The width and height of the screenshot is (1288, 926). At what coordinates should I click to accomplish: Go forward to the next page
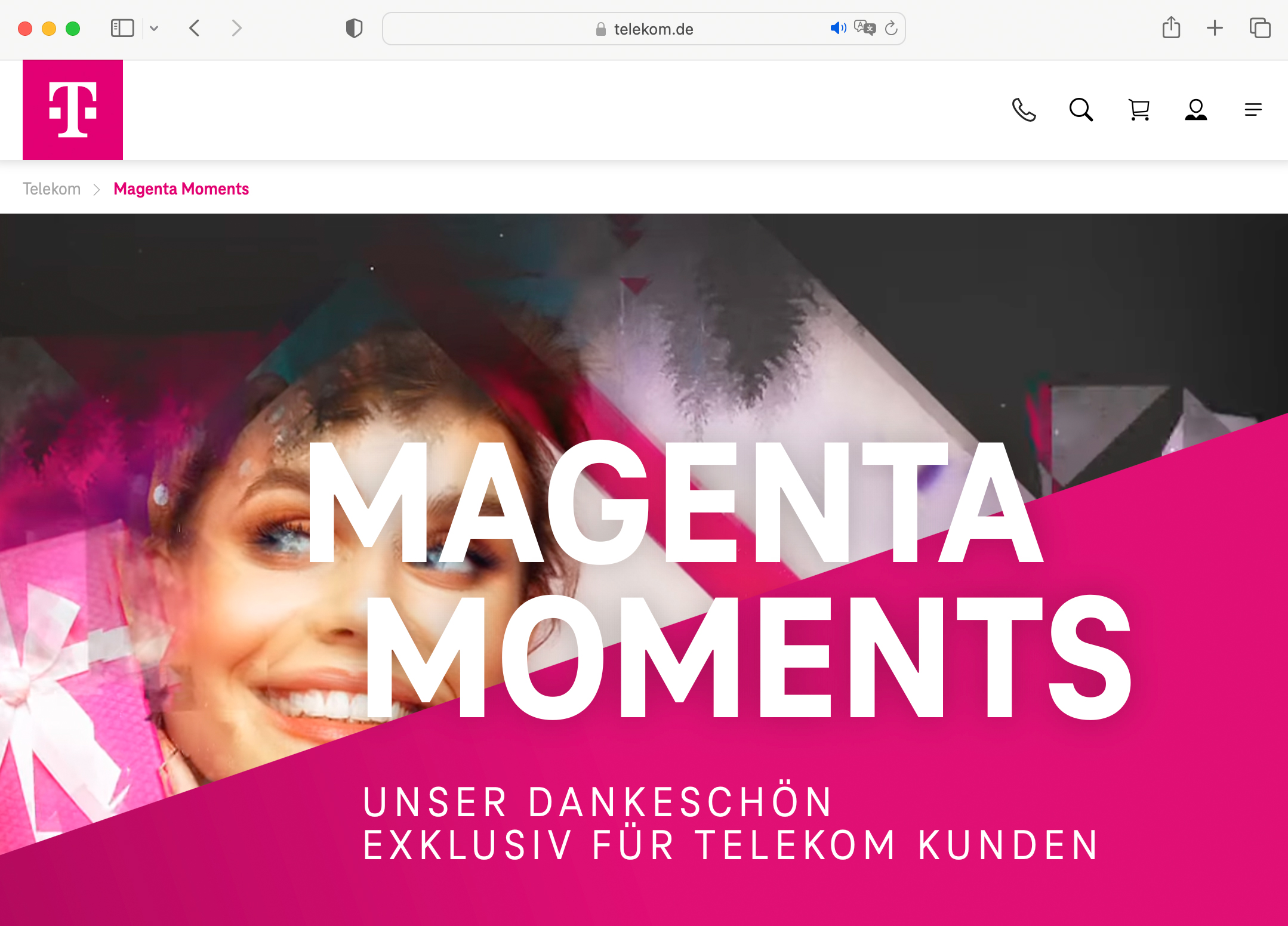point(236,28)
